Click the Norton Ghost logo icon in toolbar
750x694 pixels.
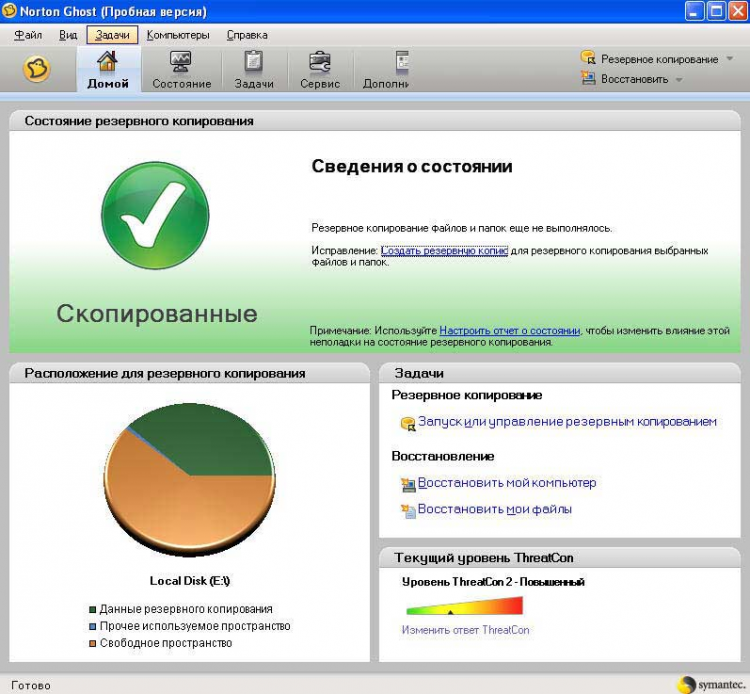point(36,69)
